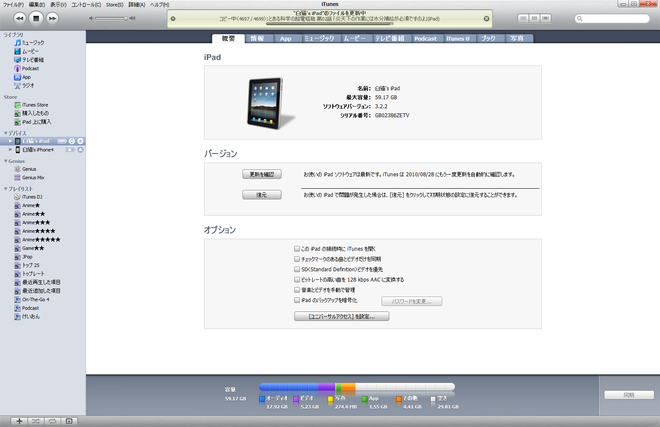
Task: Enable manually manage music and videos
Action: tap(297, 290)
